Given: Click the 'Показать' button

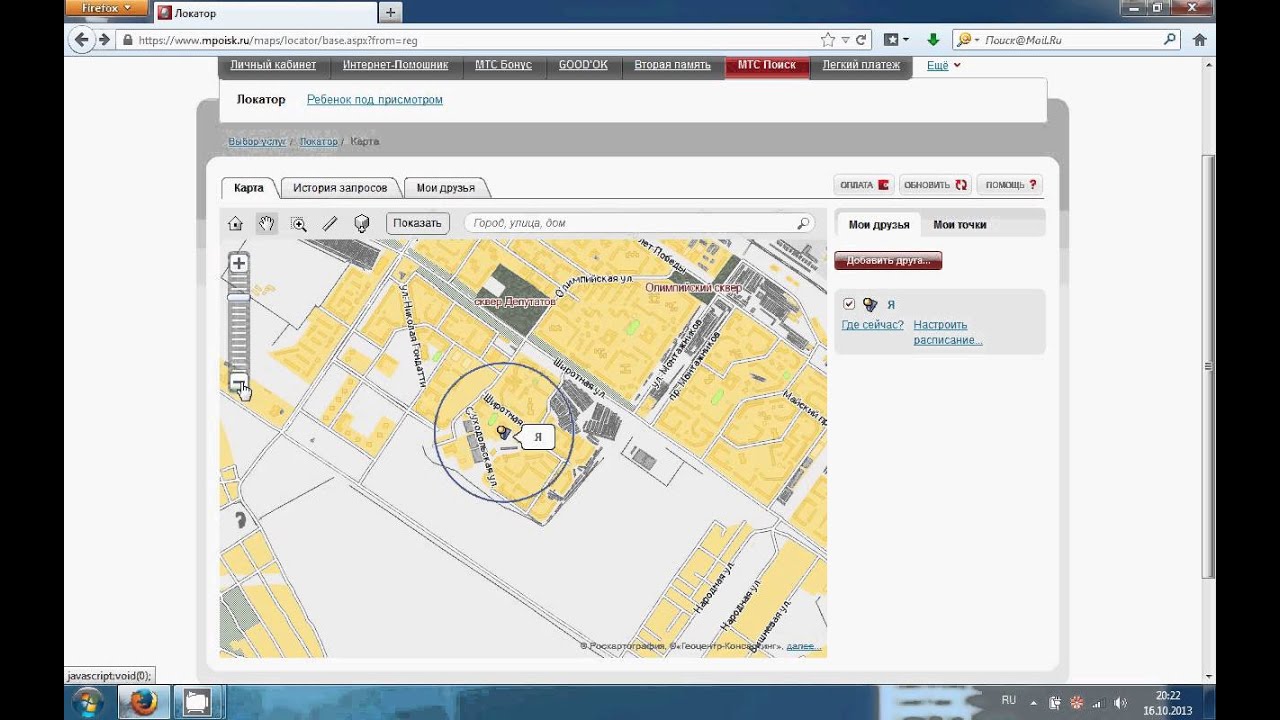Looking at the screenshot, I should [417, 223].
